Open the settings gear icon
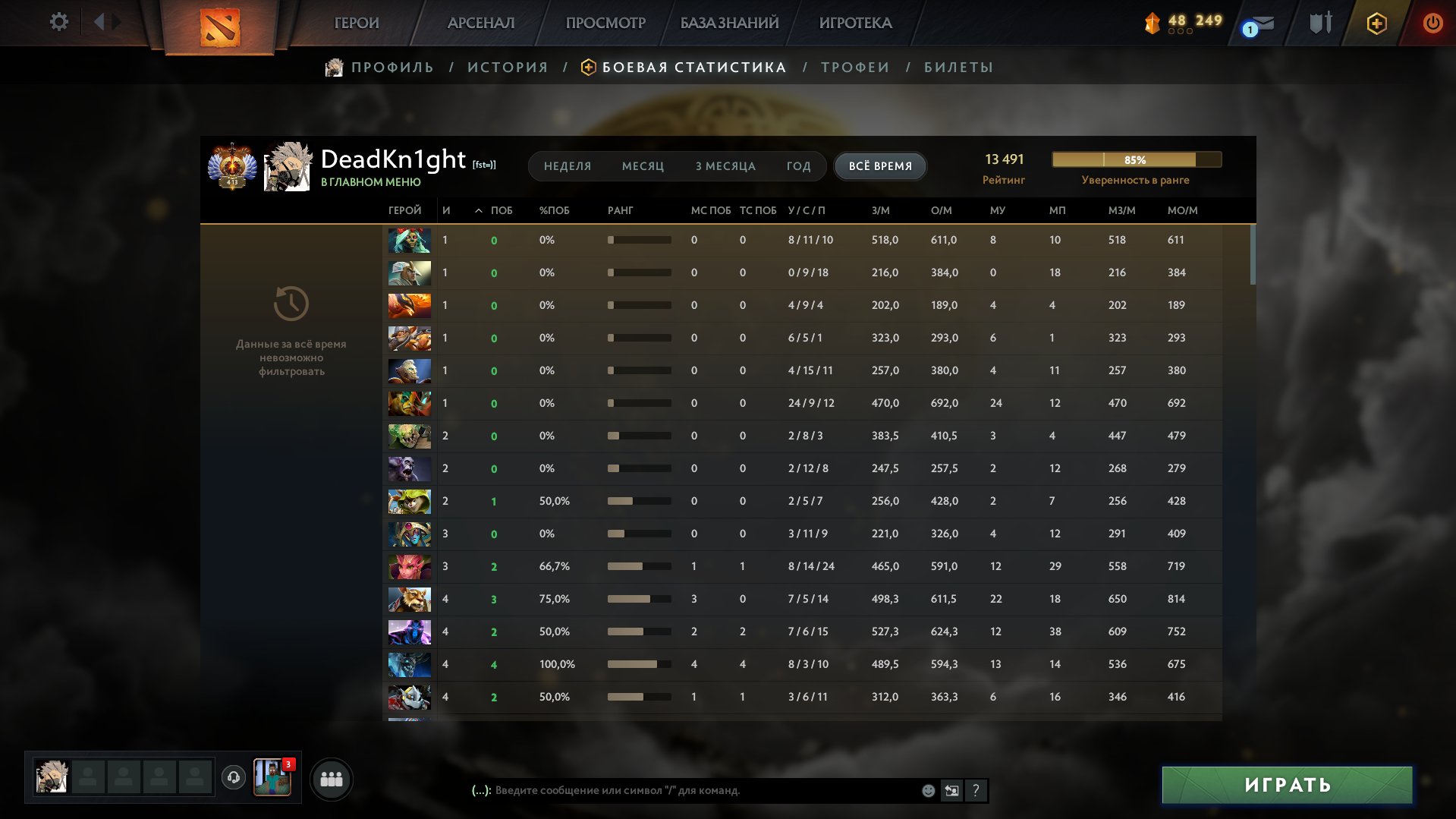 pyautogui.click(x=58, y=22)
